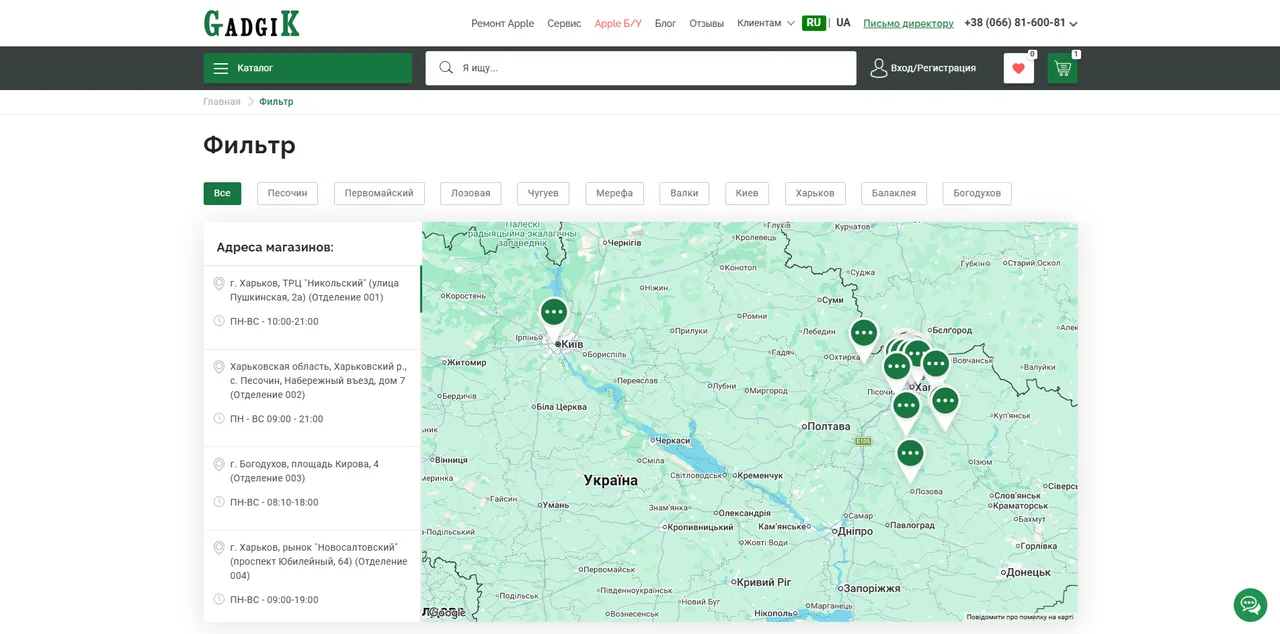The height and width of the screenshot is (634, 1280).
Task: Open the wishlist heart icon
Action: (1018, 69)
